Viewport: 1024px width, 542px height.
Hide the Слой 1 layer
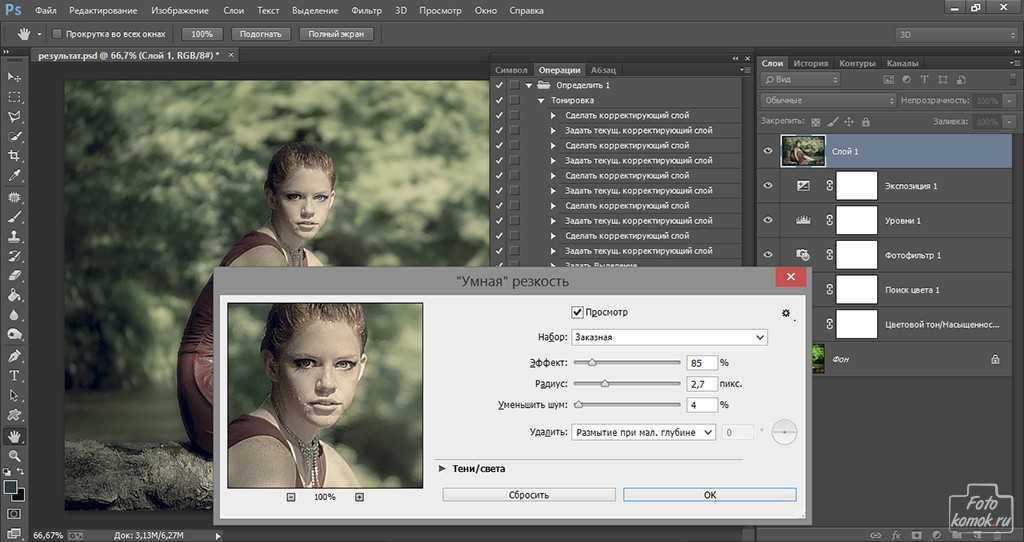pyautogui.click(x=768, y=151)
